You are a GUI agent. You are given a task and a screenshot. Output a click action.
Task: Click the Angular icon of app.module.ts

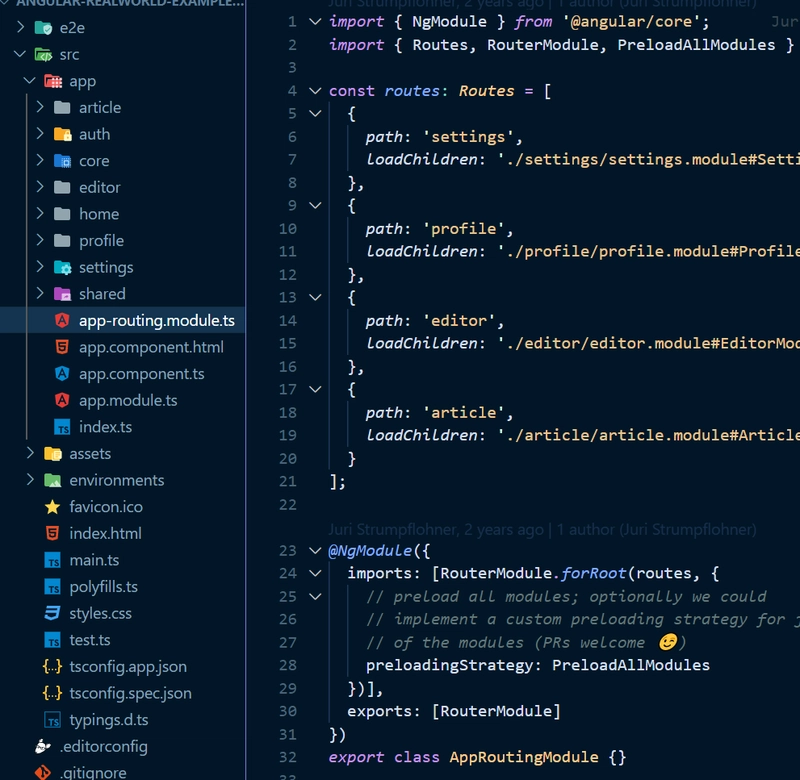point(62,400)
